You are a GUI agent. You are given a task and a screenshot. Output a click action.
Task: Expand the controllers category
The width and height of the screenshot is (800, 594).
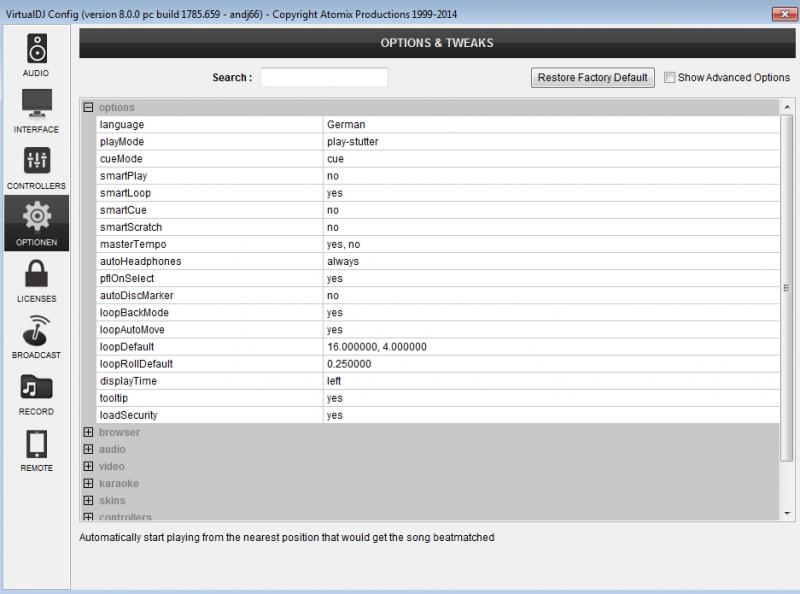click(88, 516)
